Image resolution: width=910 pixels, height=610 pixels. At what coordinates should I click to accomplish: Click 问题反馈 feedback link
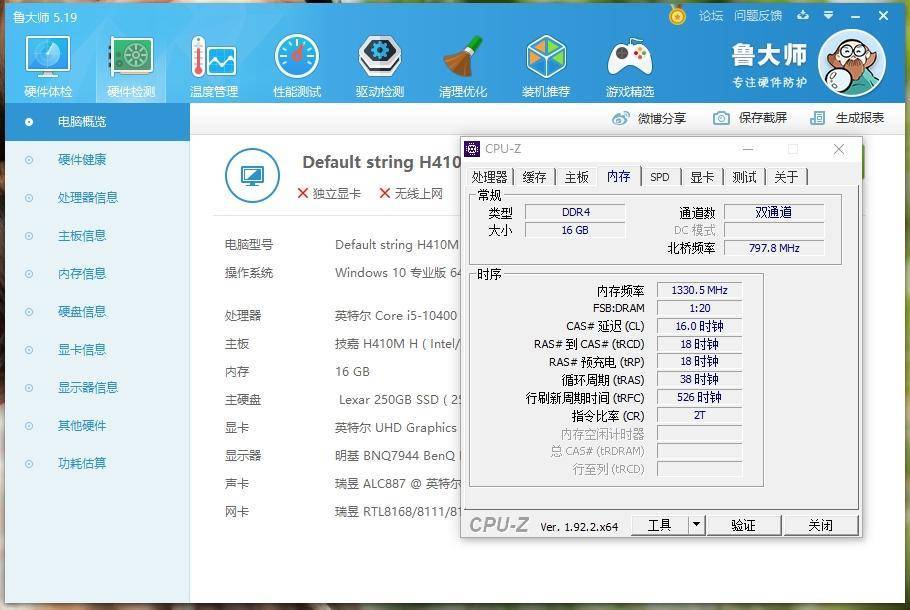pos(758,16)
